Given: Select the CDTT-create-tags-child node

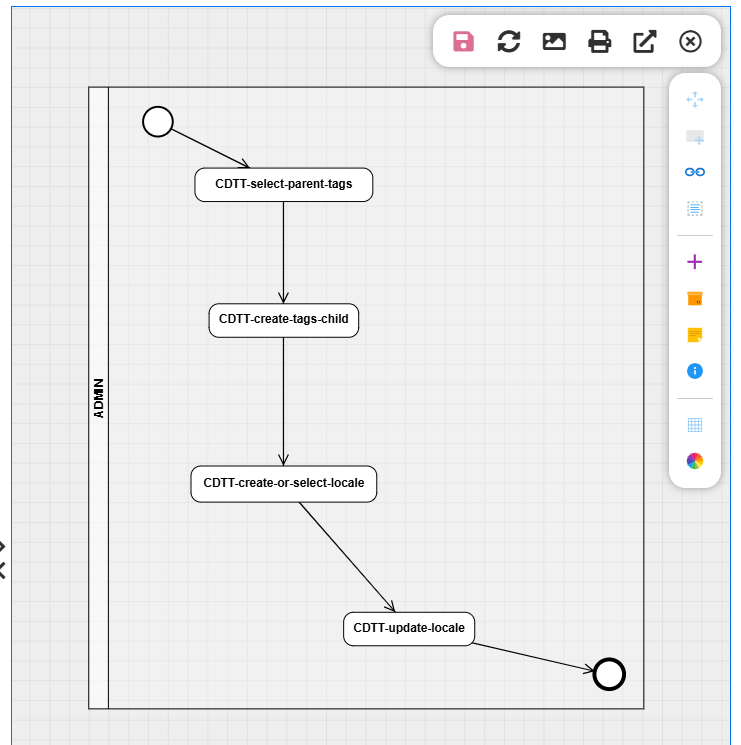Looking at the screenshot, I should tap(283, 320).
